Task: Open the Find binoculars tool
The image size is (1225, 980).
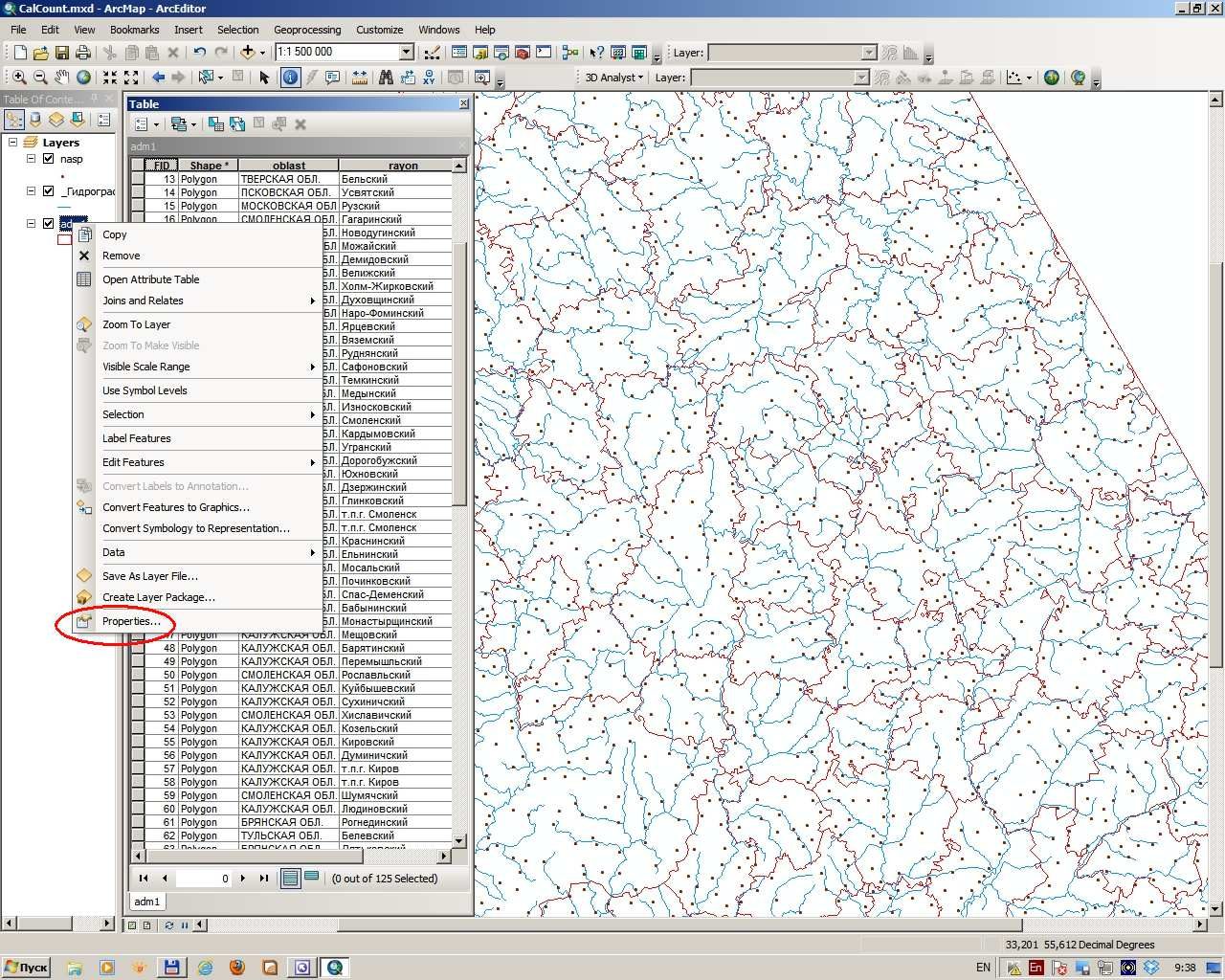Action: (386, 78)
